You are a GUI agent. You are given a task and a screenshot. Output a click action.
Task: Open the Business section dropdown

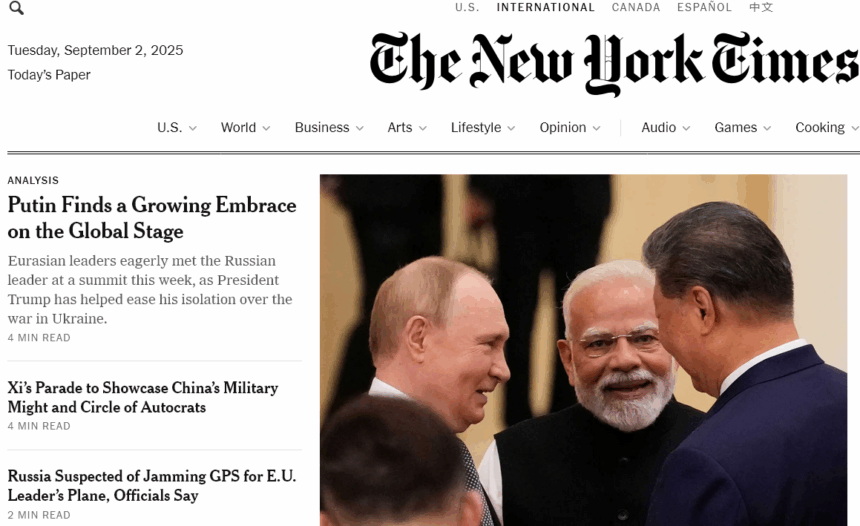click(x=329, y=128)
